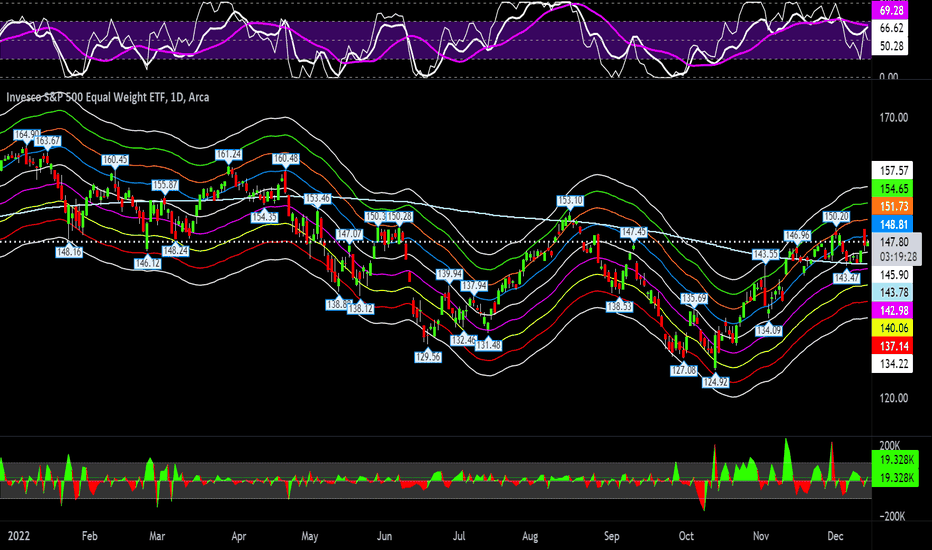Select the 147.07 pivot label

[x=350, y=234]
